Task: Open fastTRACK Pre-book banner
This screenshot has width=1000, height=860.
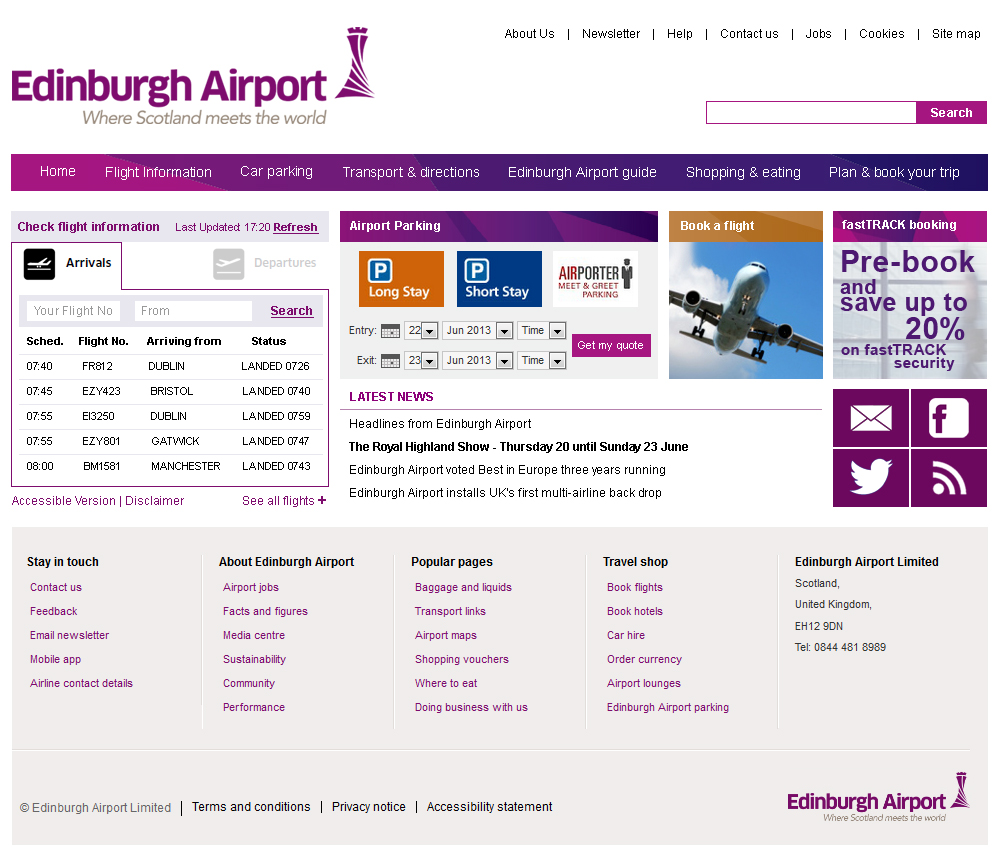Action: tap(909, 311)
